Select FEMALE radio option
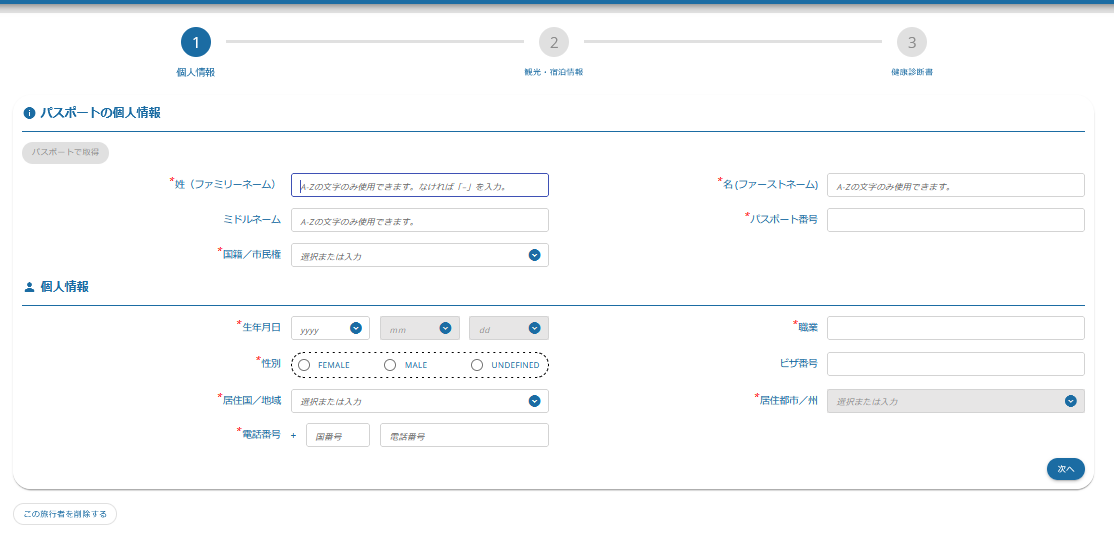This screenshot has width=1114, height=533. pos(304,365)
